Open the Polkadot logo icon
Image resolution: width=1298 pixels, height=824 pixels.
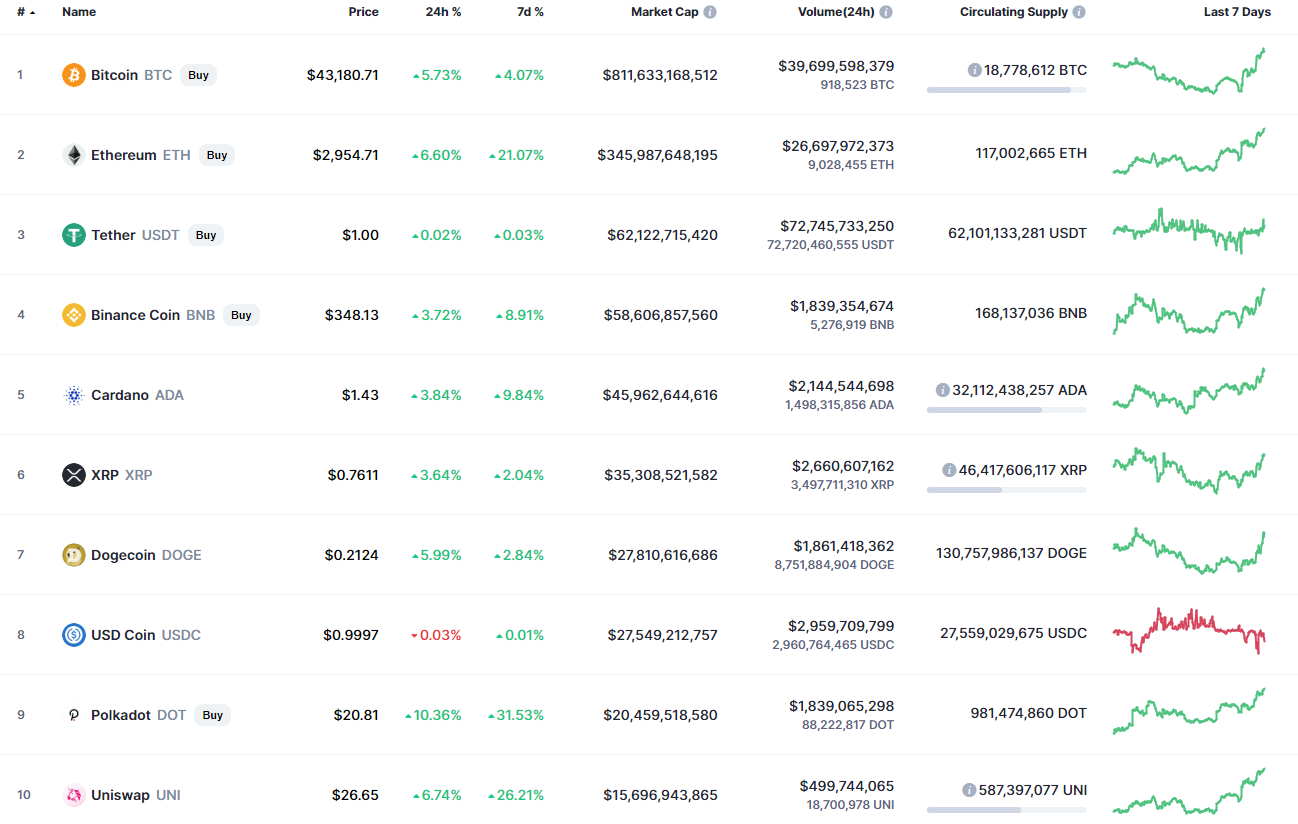click(74, 715)
